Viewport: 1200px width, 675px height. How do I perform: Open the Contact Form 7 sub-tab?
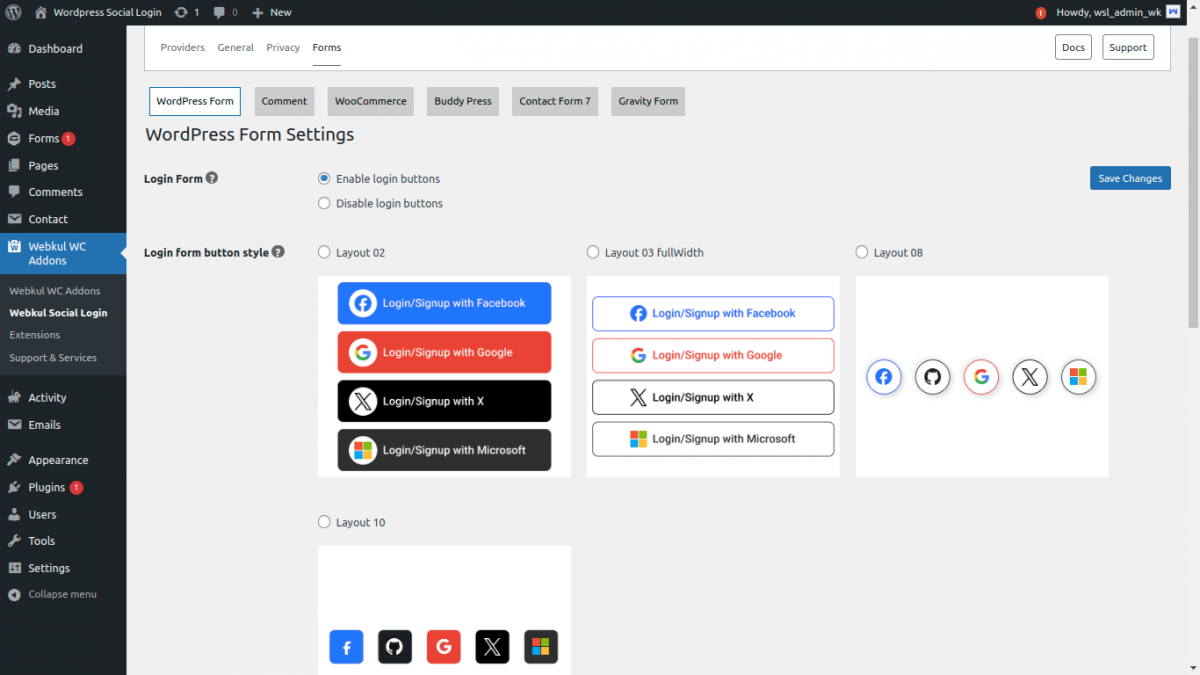tap(555, 101)
